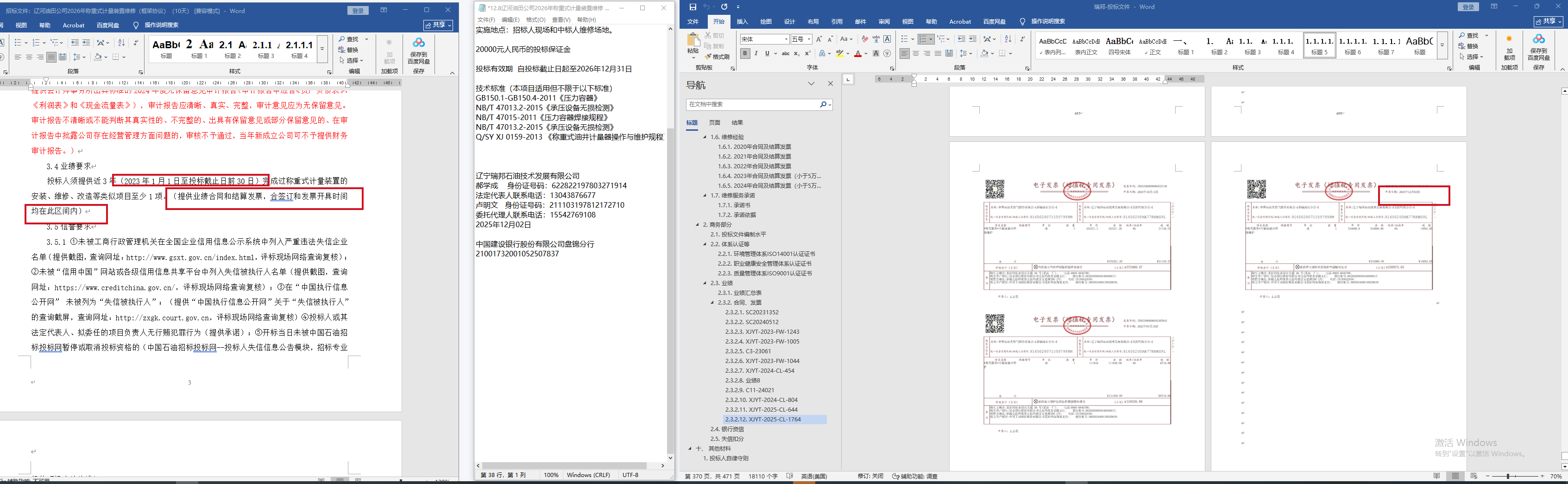Viewport: 1568px width, 484px height.
Task: Open navigation pane options dropdown arrow
Action: [812, 83]
